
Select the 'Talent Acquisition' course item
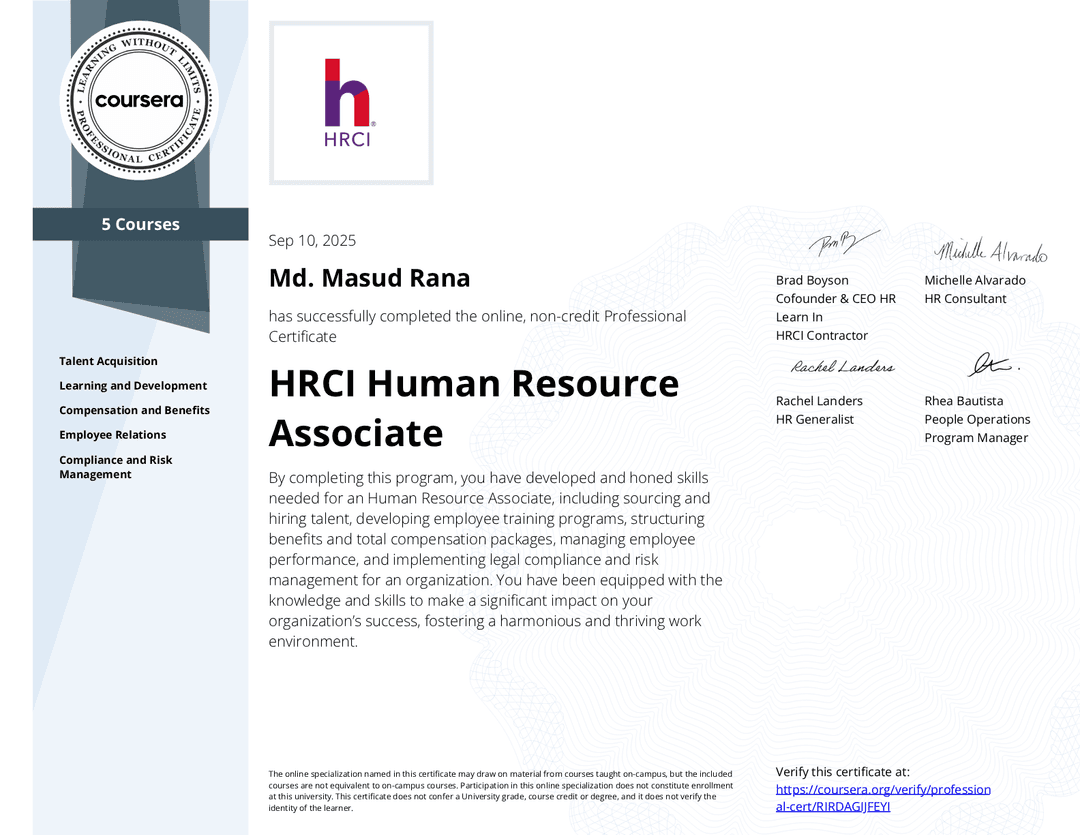point(108,361)
